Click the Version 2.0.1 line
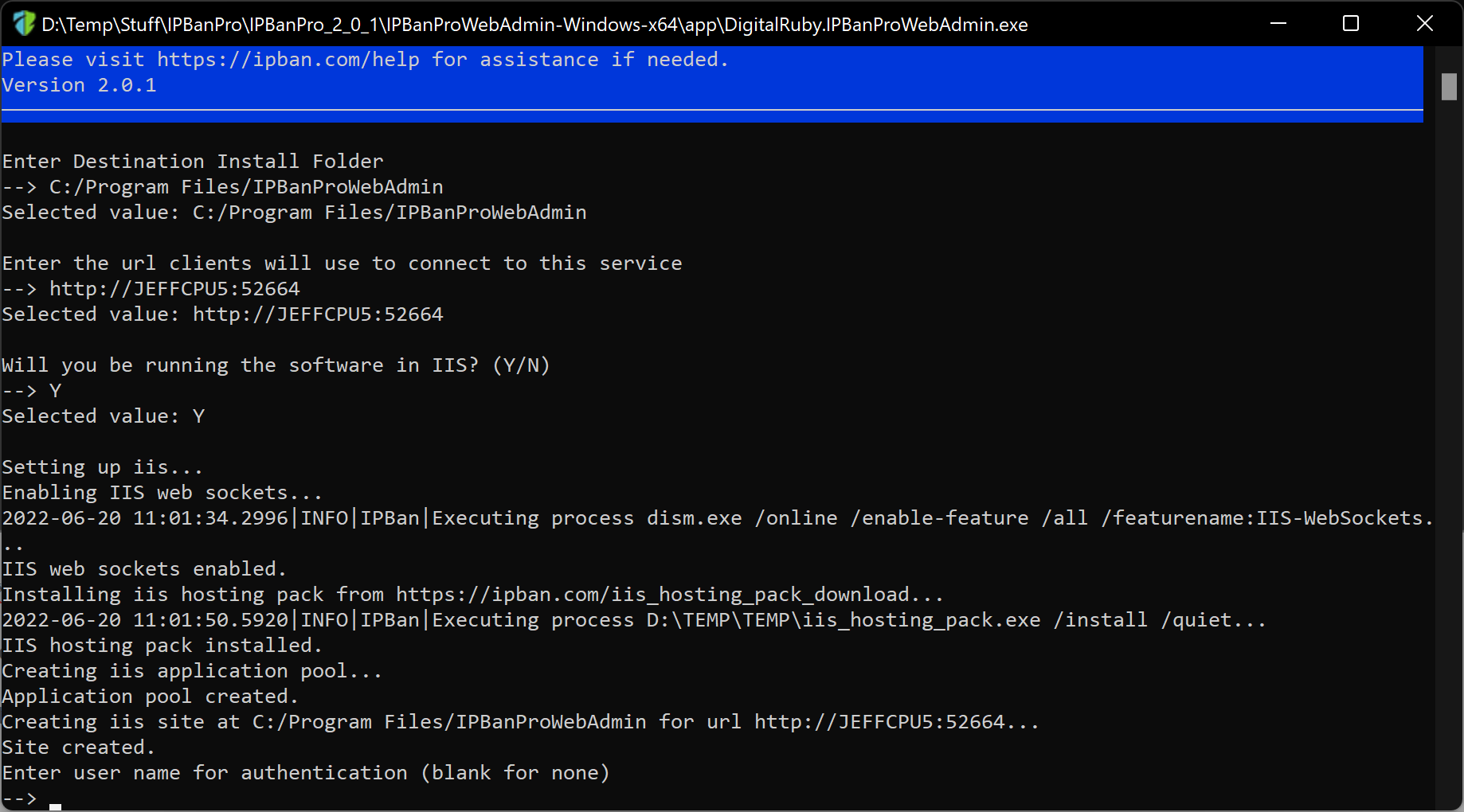The width and height of the screenshot is (1464, 812). [x=80, y=85]
